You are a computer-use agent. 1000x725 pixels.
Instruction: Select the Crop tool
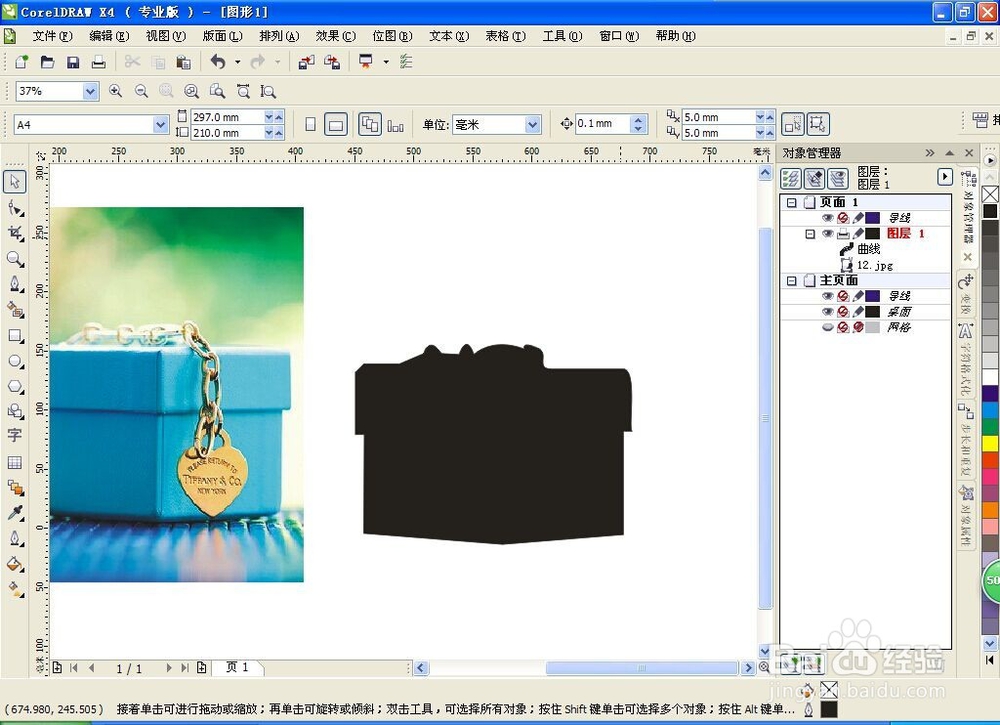point(15,233)
